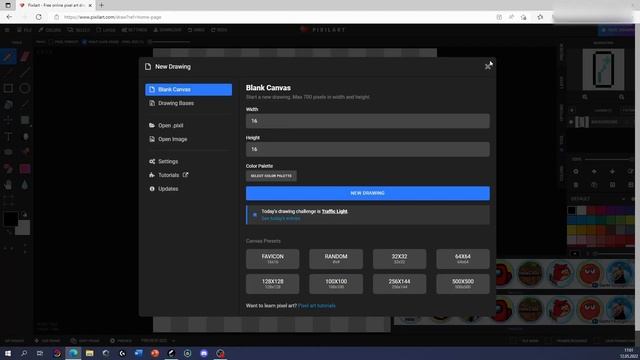Click Download in the top bar
640x360 pixels.
pos(167,30)
